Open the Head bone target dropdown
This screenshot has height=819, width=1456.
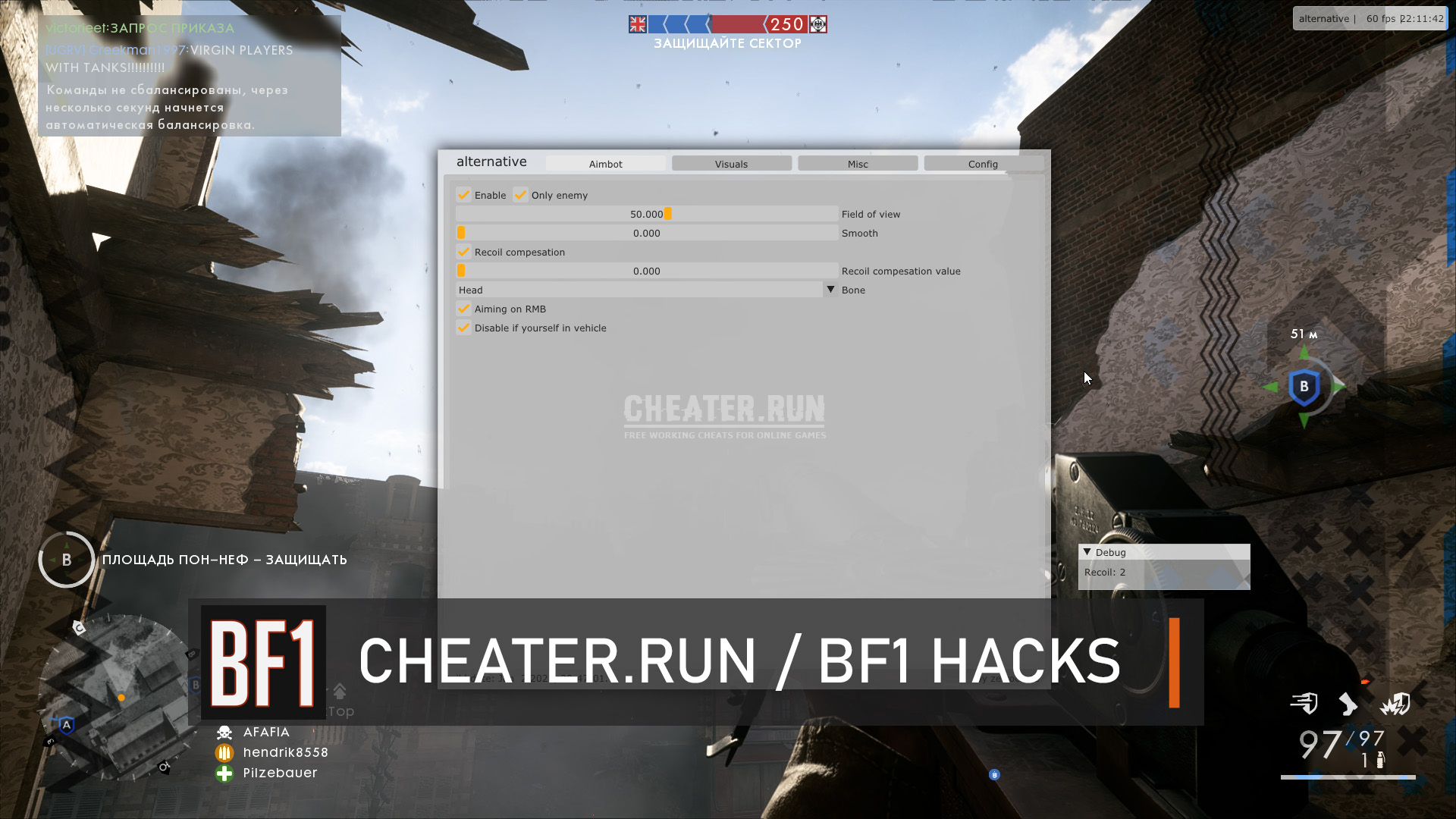coord(830,290)
